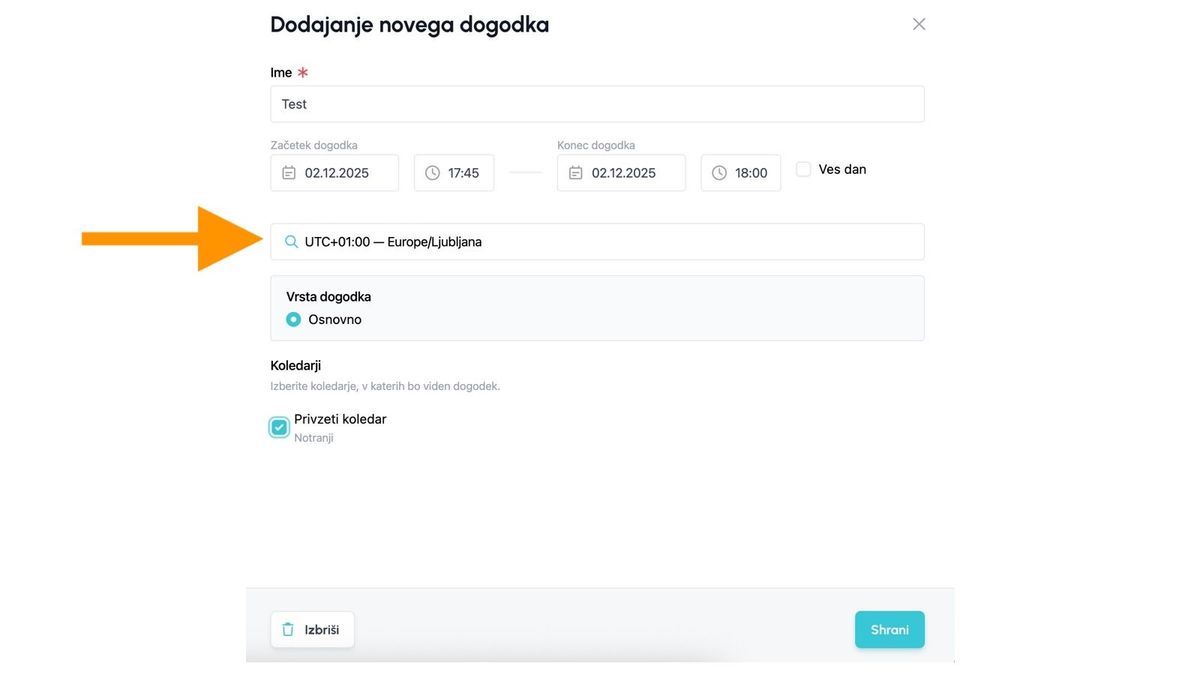Select the Osnovno radio button
Screen dimensions: 1200x675
[x=293, y=320]
